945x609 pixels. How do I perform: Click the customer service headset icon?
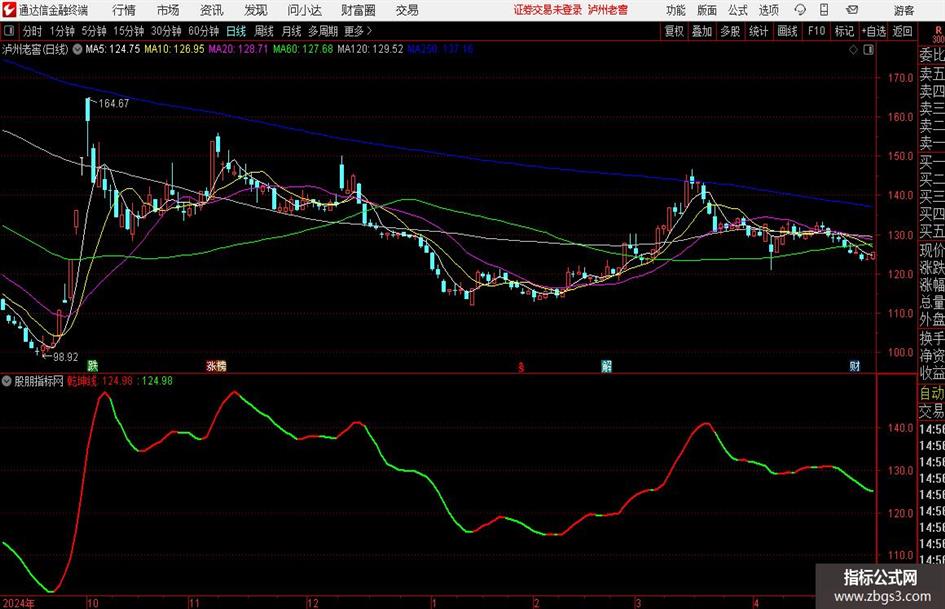800,10
